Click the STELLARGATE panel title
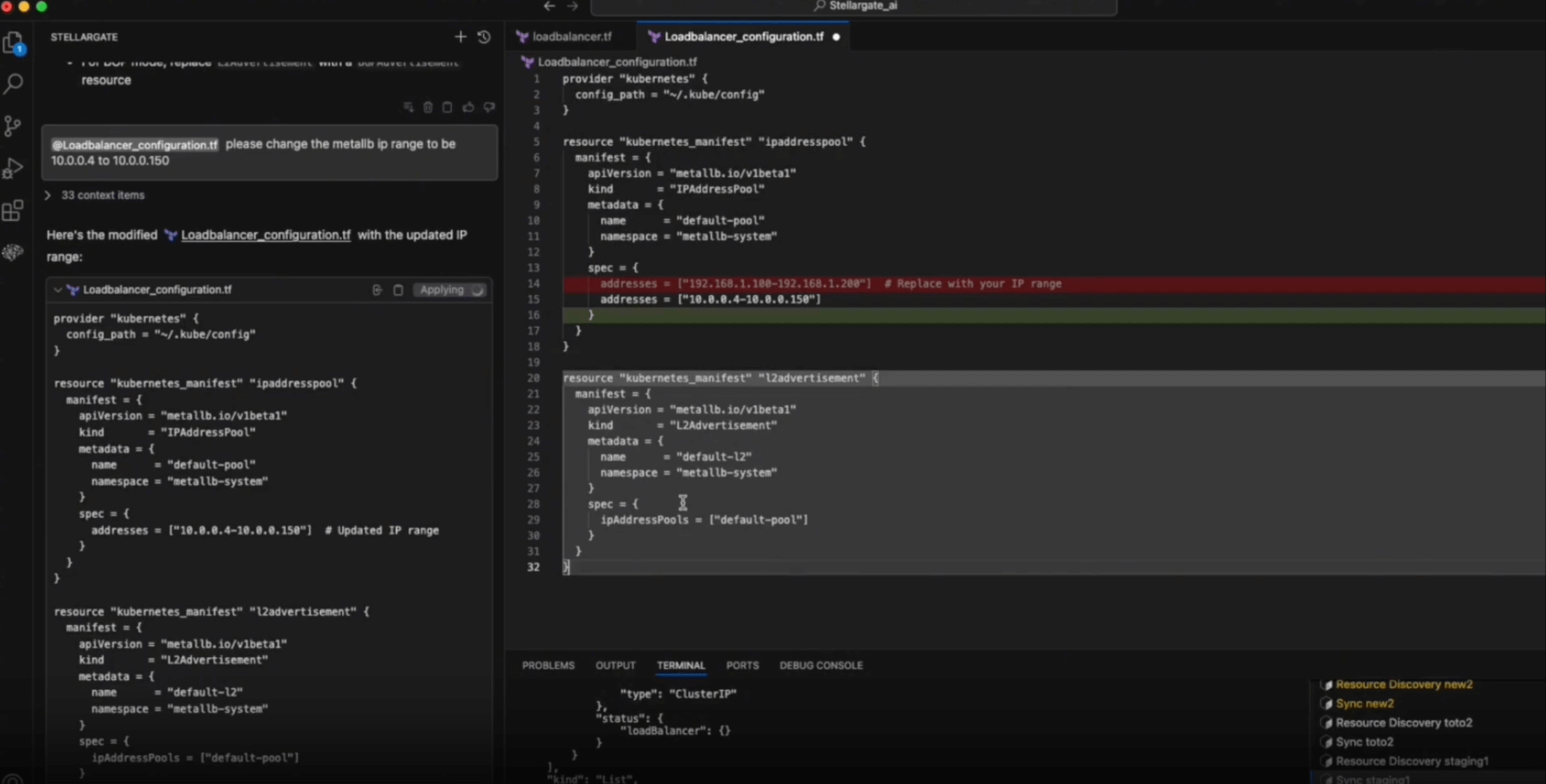The height and width of the screenshot is (784, 1546). click(84, 37)
